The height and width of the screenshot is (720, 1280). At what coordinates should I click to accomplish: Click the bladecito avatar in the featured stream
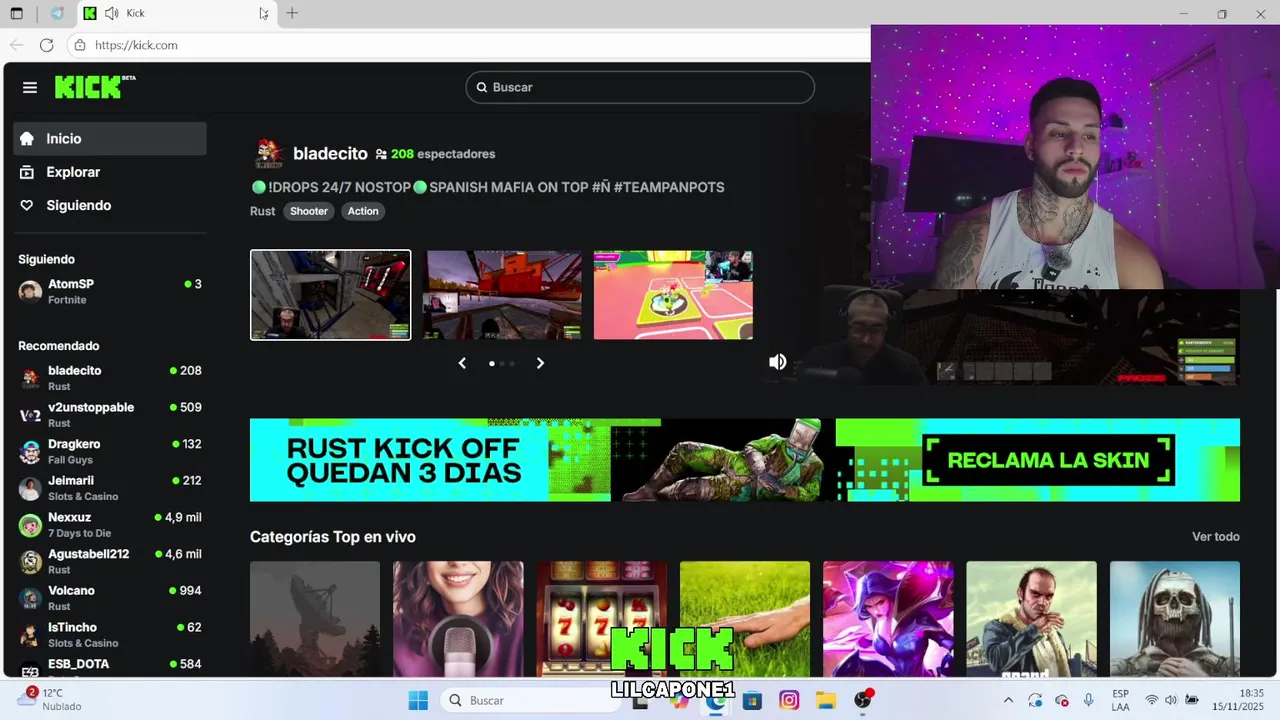(x=268, y=153)
